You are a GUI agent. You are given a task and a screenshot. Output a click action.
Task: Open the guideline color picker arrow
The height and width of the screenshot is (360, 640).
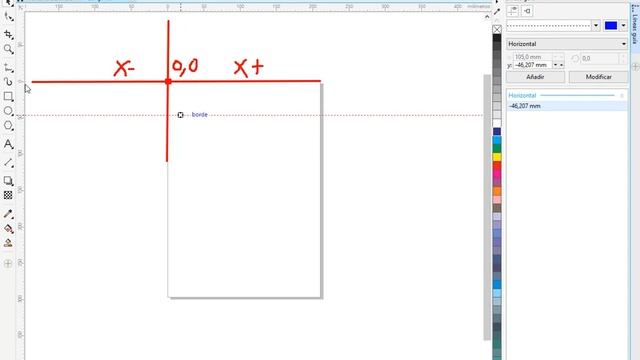623,26
